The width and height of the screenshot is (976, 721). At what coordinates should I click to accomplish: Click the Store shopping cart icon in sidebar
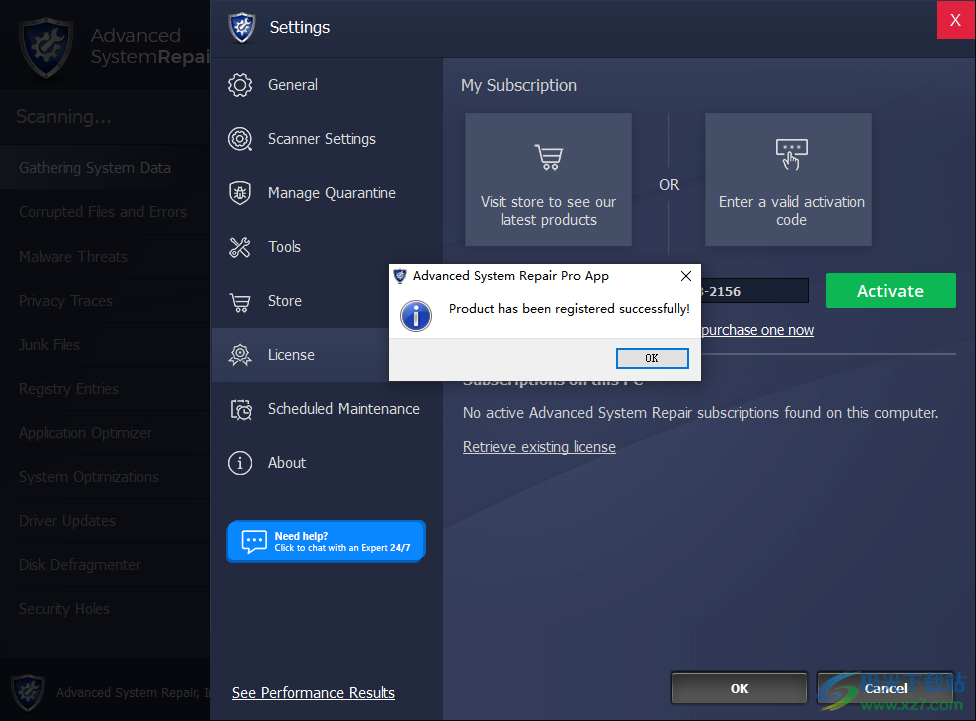pyautogui.click(x=240, y=302)
